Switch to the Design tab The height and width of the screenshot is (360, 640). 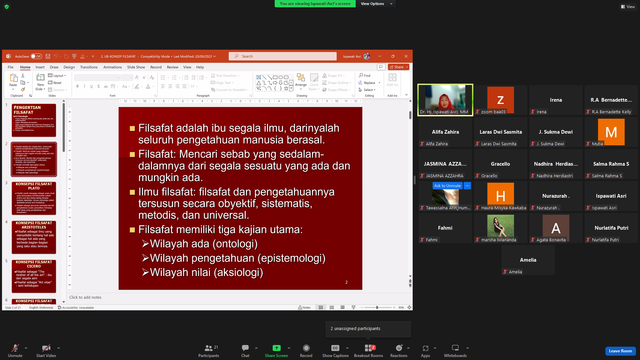[x=69, y=67]
